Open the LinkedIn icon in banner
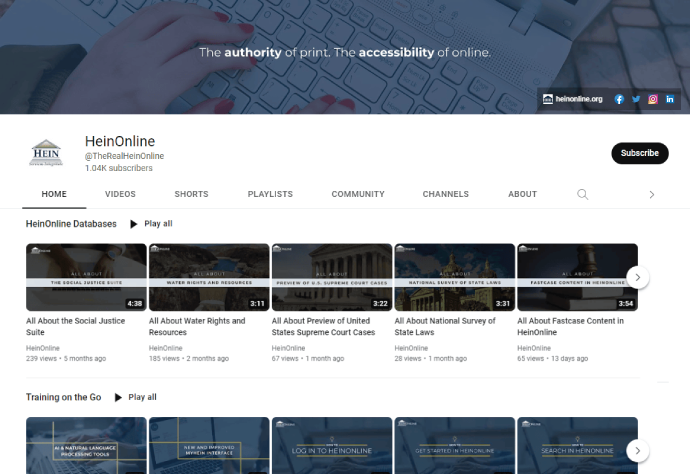690x474 pixels. (670, 99)
